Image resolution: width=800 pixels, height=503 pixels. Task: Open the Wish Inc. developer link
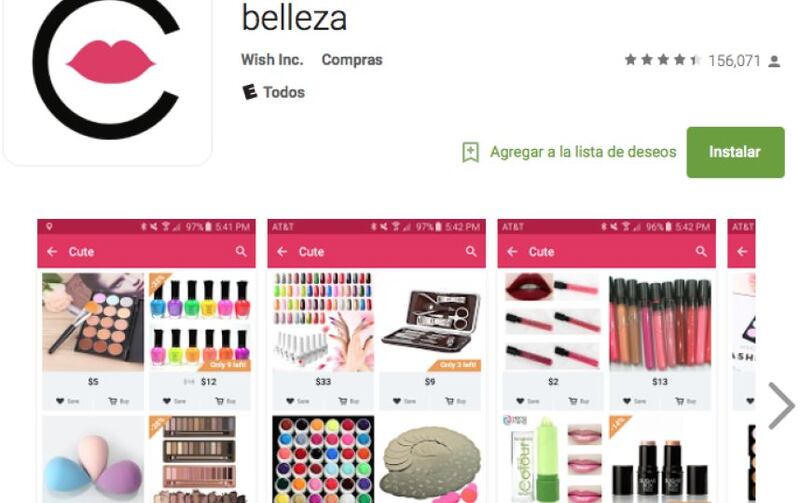coord(272,60)
